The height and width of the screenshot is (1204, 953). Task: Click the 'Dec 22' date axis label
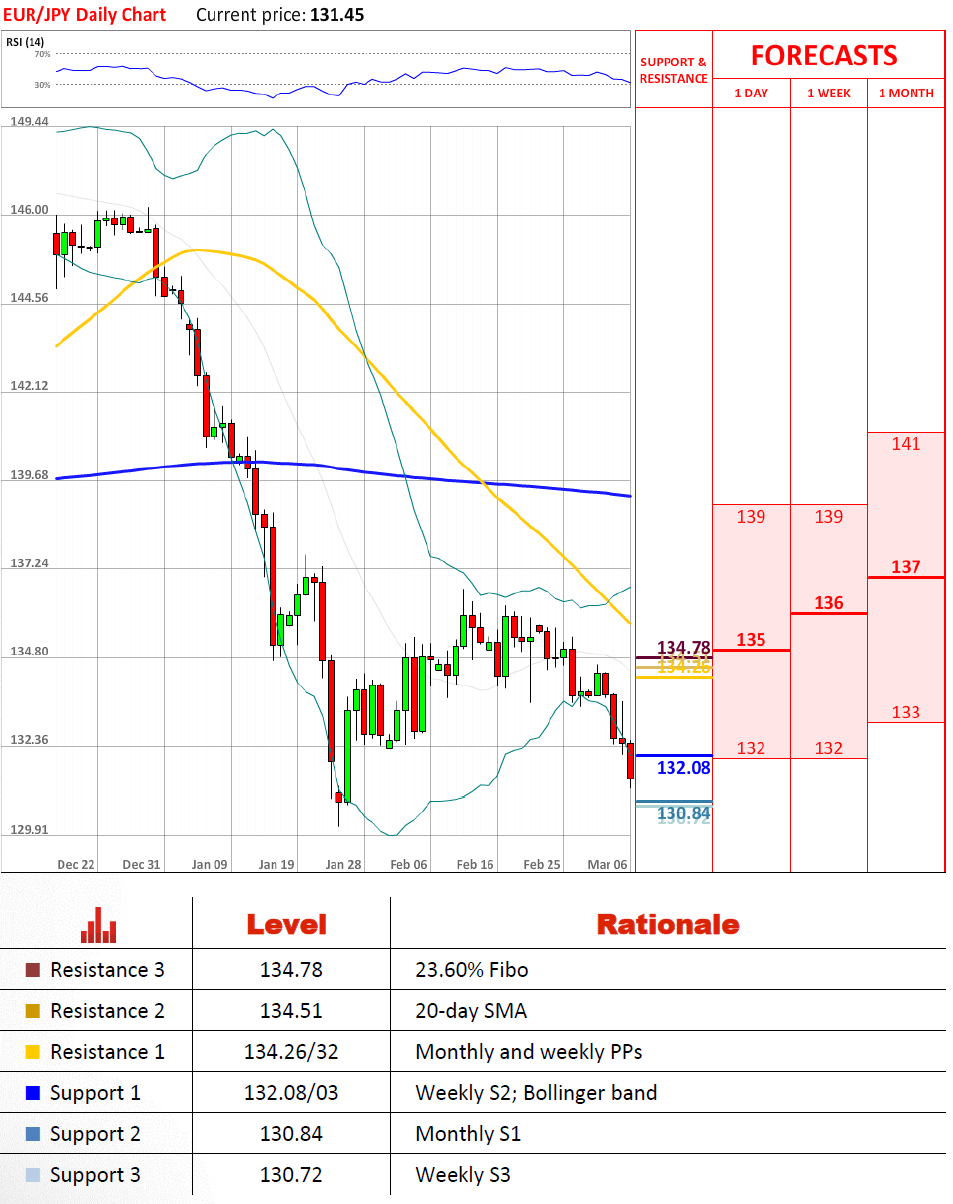(x=76, y=865)
